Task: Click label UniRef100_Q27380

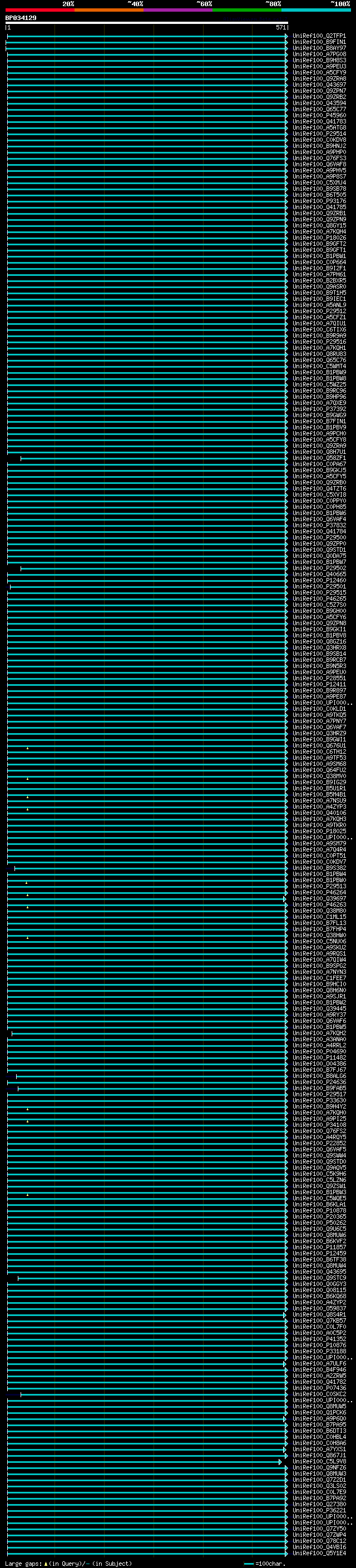Action: [319, 1504]
